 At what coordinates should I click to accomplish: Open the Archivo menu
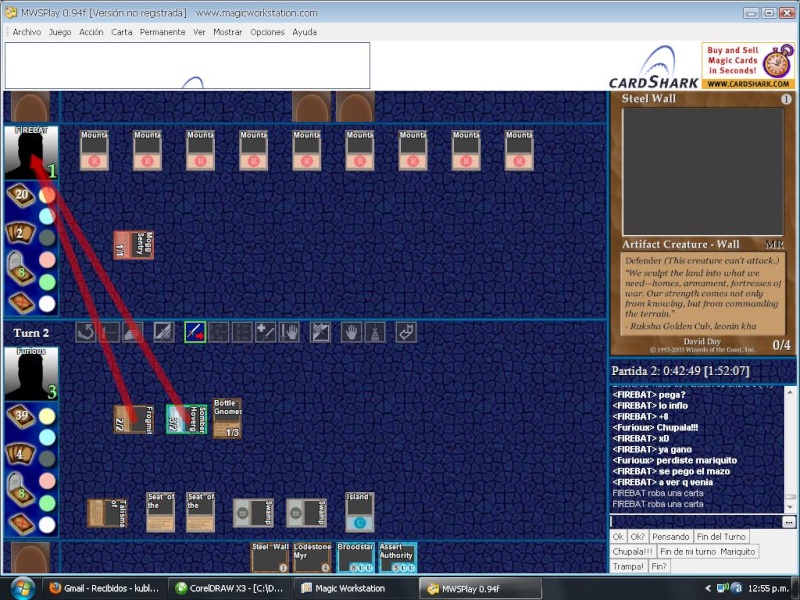(27, 32)
